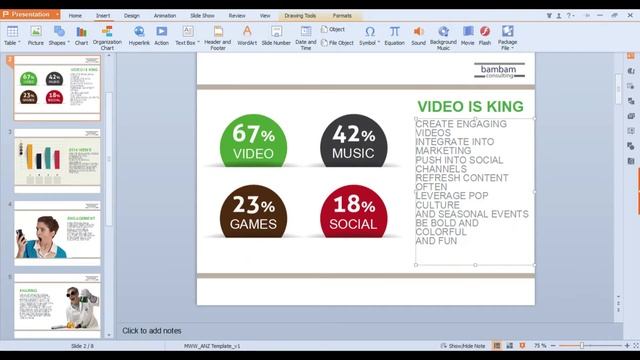640x360 pixels.
Task: Insert Date and Time
Action: click(306, 38)
